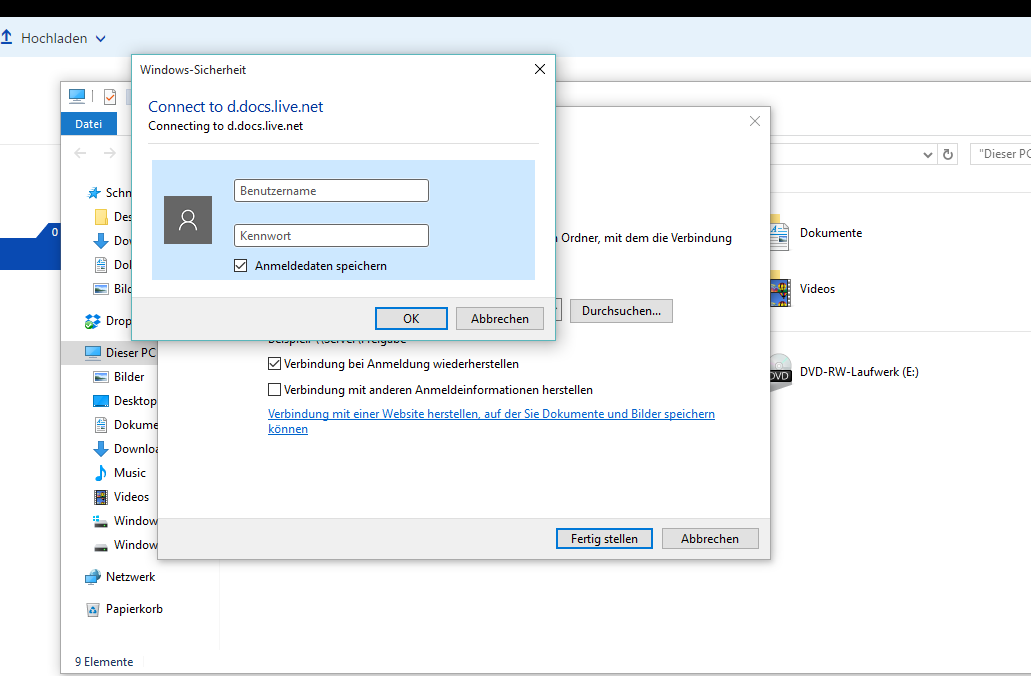Image resolution: width=1031 pixels, height=676 pixels.
Task: Confirm credentials with the OK button
Action: pos(411,318)
